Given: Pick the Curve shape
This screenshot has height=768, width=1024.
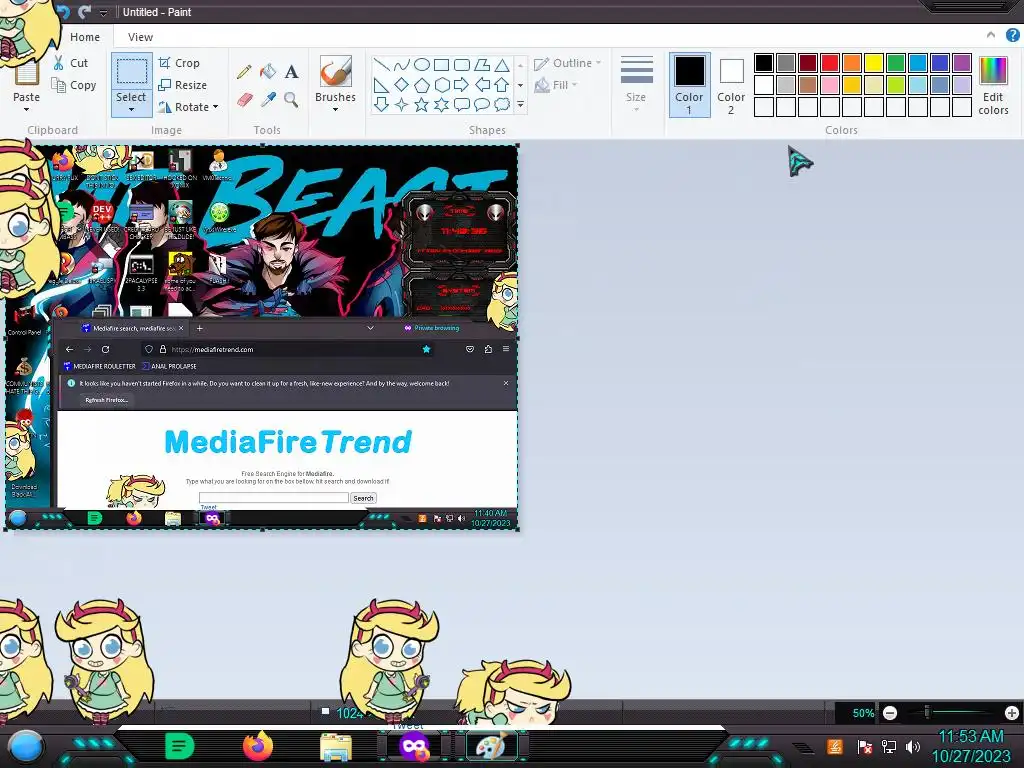Looking at the screenshot, I should click(402, 65).
